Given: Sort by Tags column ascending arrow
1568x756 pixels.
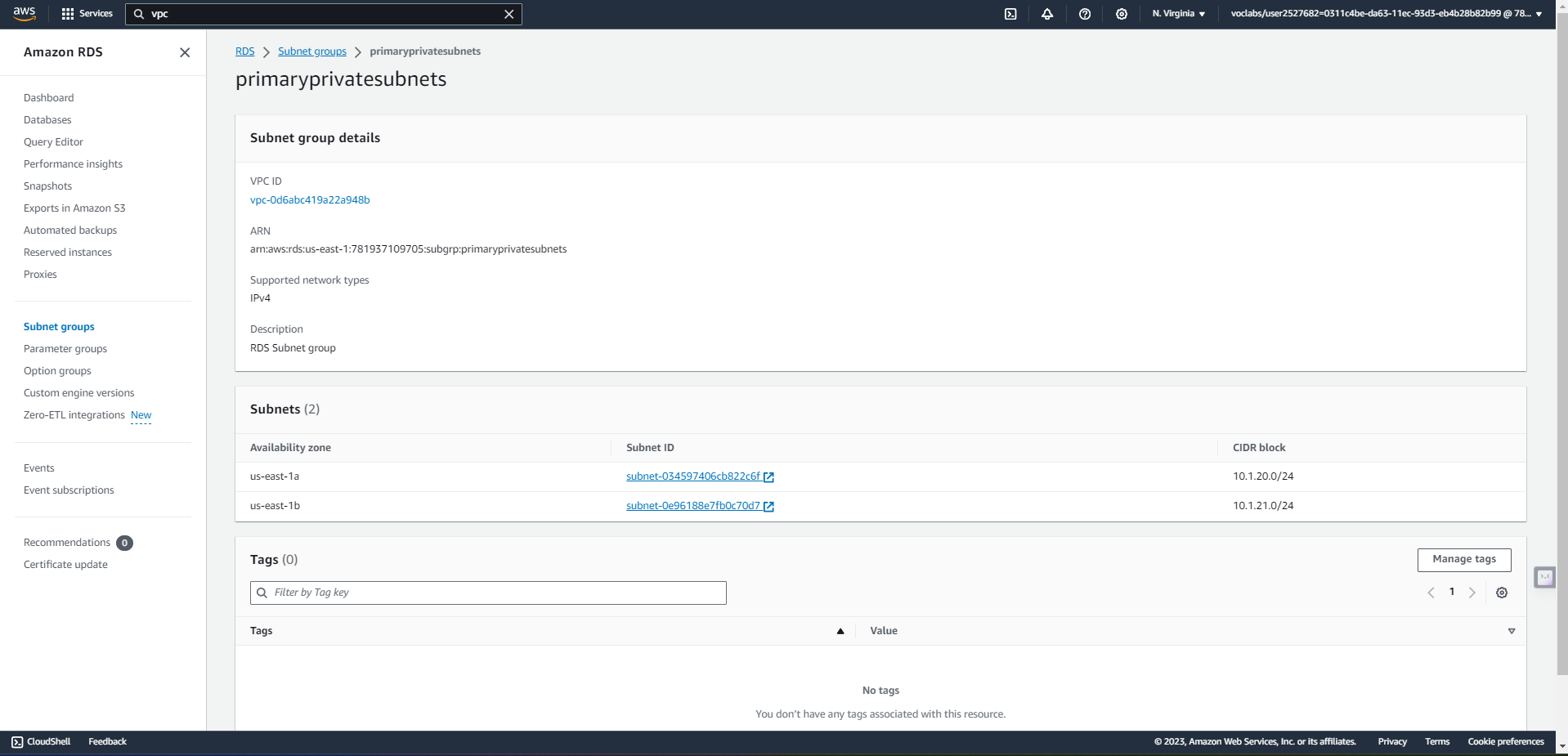Looking at the screenshot, I should tap(840, 631).
